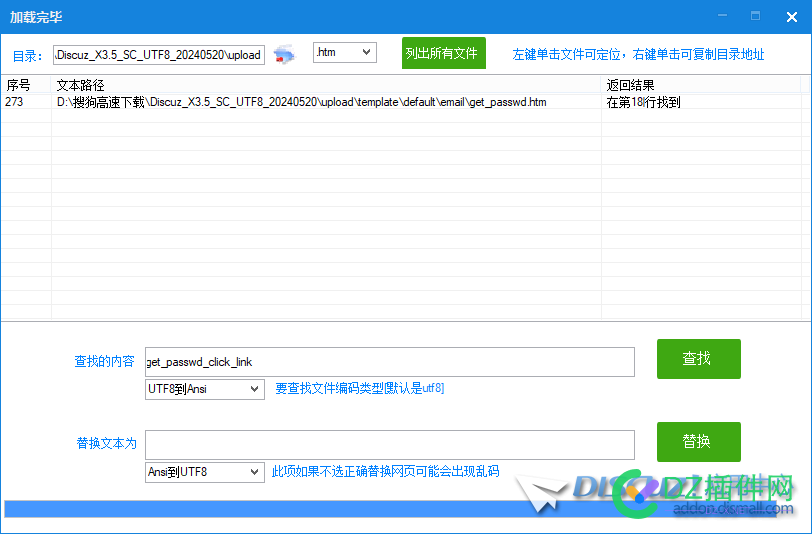Click the browse folder icon beside directory field

[284, 54]
